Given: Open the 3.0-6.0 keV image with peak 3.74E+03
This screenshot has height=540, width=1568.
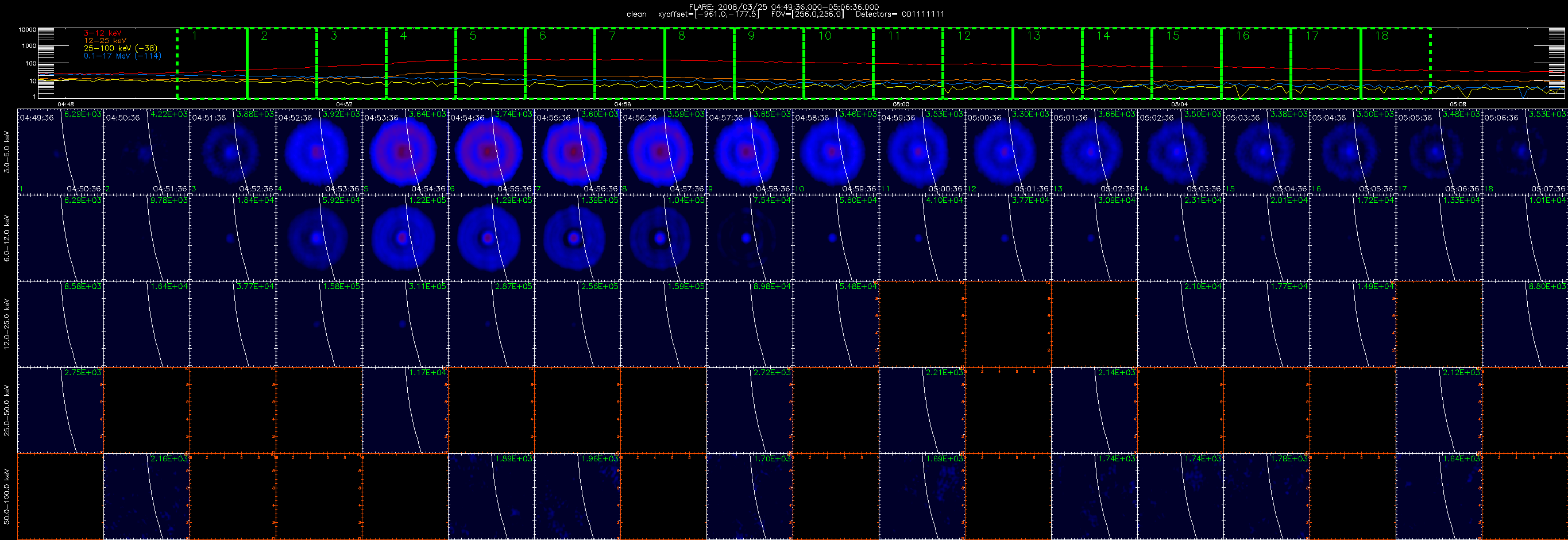Looking at the screenshot, I should (x=491, y=152).
